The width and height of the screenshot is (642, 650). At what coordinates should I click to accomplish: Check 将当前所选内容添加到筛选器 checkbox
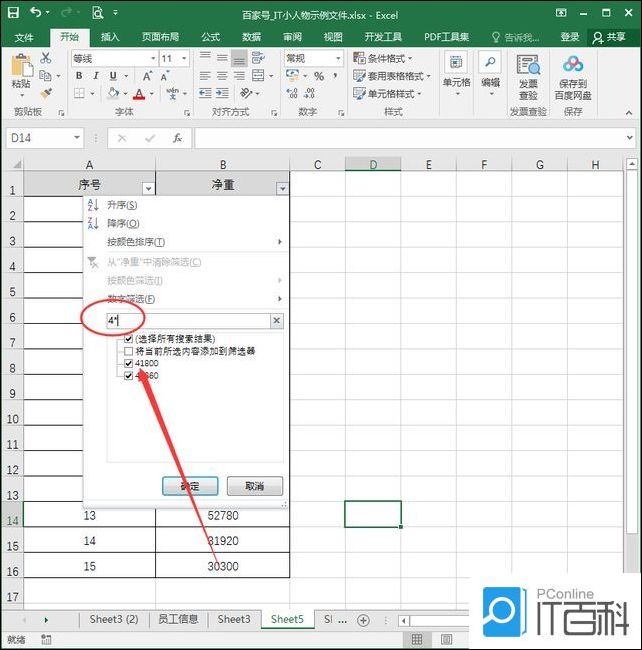point(128,352)
